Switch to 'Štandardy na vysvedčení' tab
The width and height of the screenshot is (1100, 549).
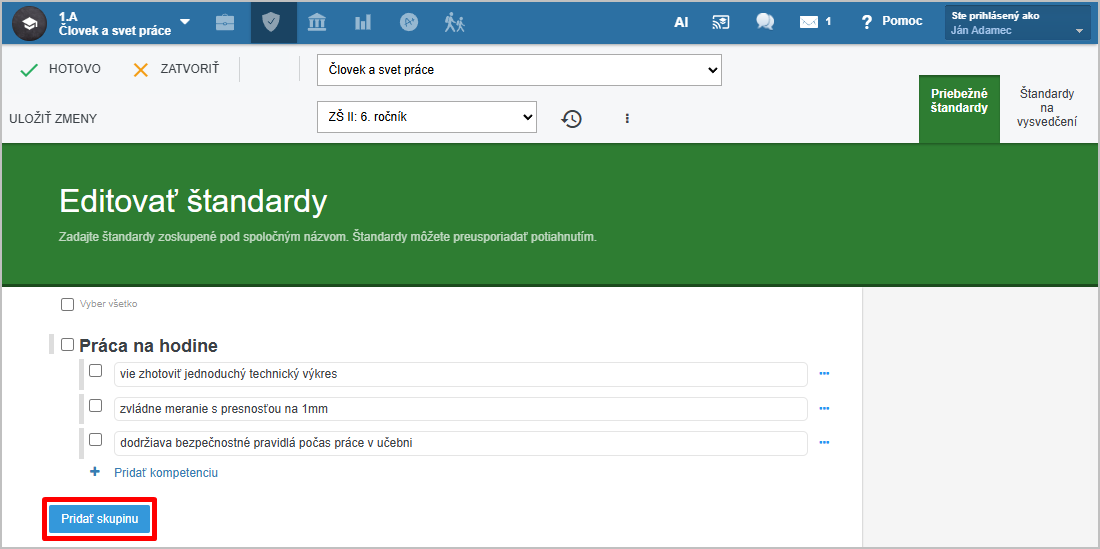(x=1046, y=108)
